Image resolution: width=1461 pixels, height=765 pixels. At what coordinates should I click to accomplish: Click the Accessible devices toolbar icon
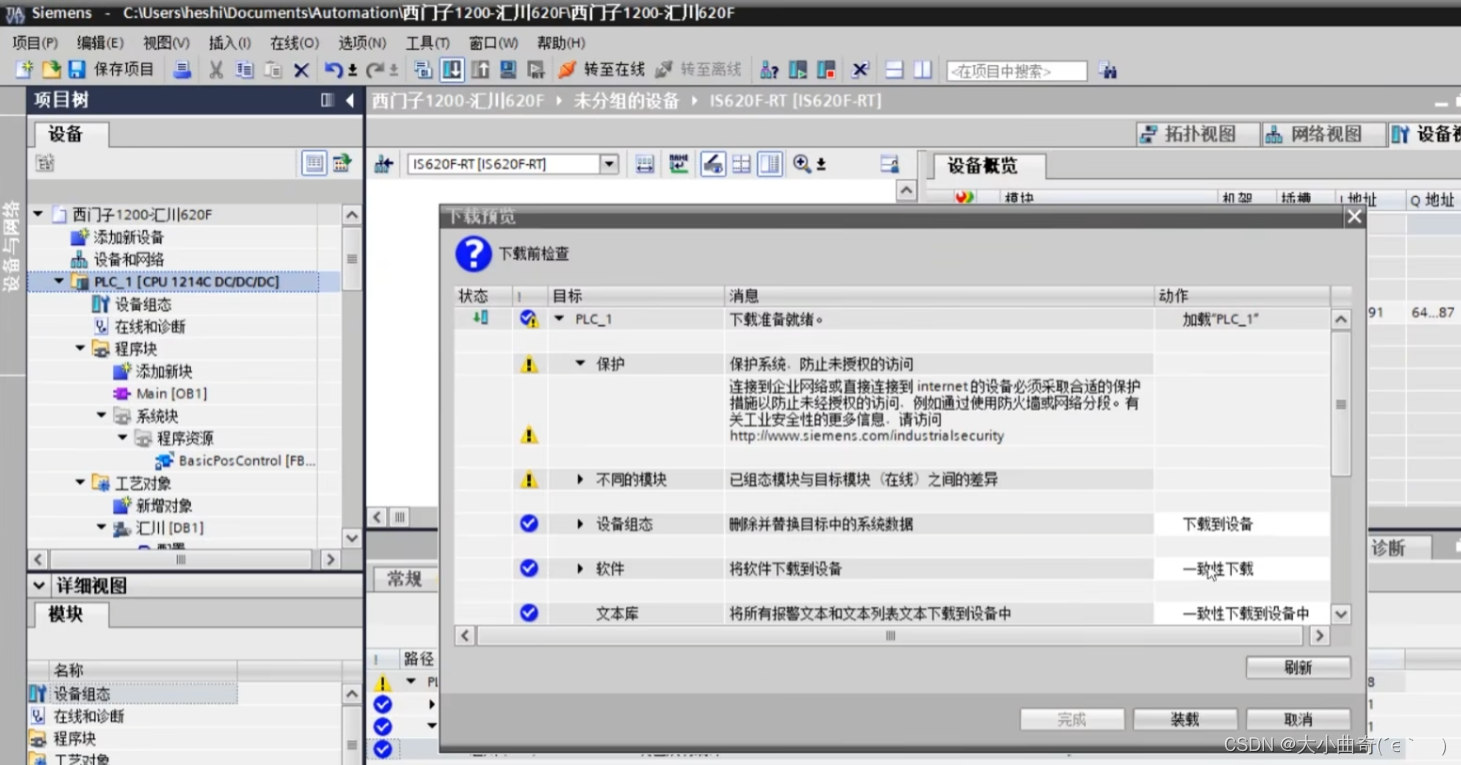(x=769, y=70)
